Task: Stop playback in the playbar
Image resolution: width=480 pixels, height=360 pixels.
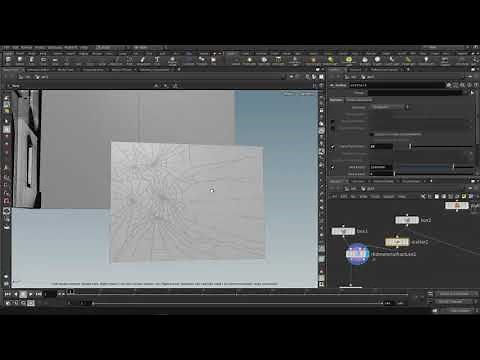Action: [23, 294]
